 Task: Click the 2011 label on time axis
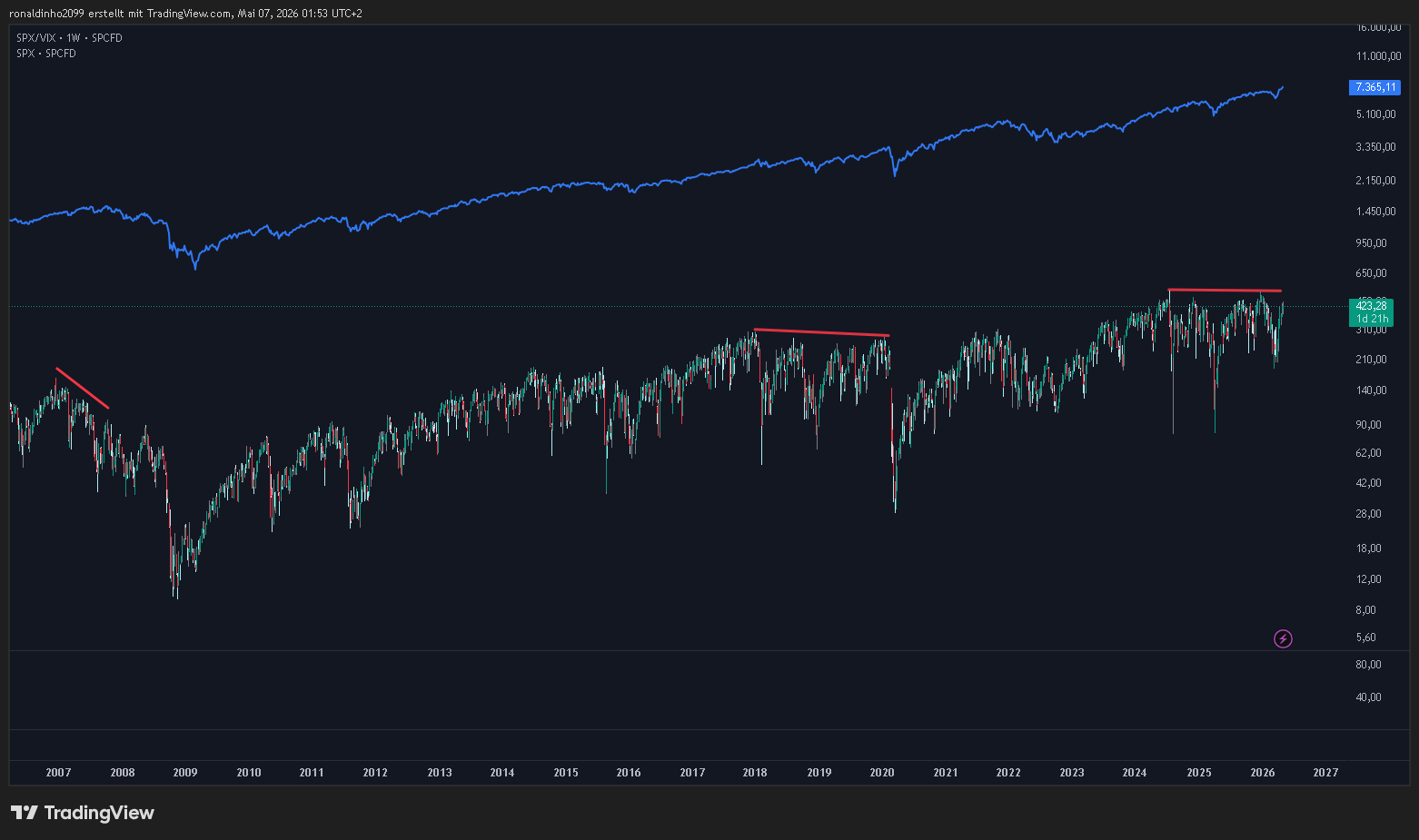pyautogui.click(x=312, y=773)
